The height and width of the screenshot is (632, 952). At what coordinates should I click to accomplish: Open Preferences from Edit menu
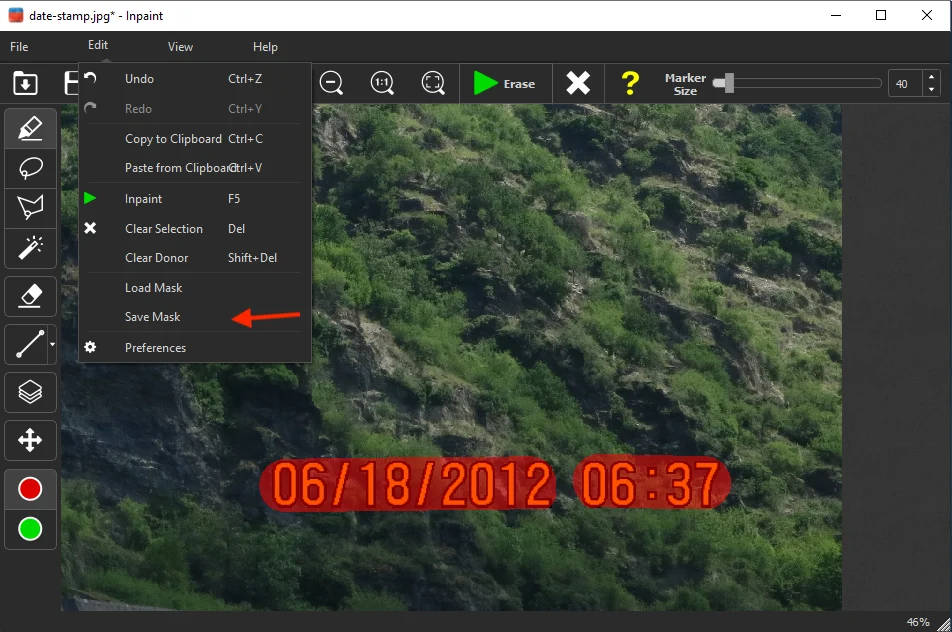(x=195, y=347)
